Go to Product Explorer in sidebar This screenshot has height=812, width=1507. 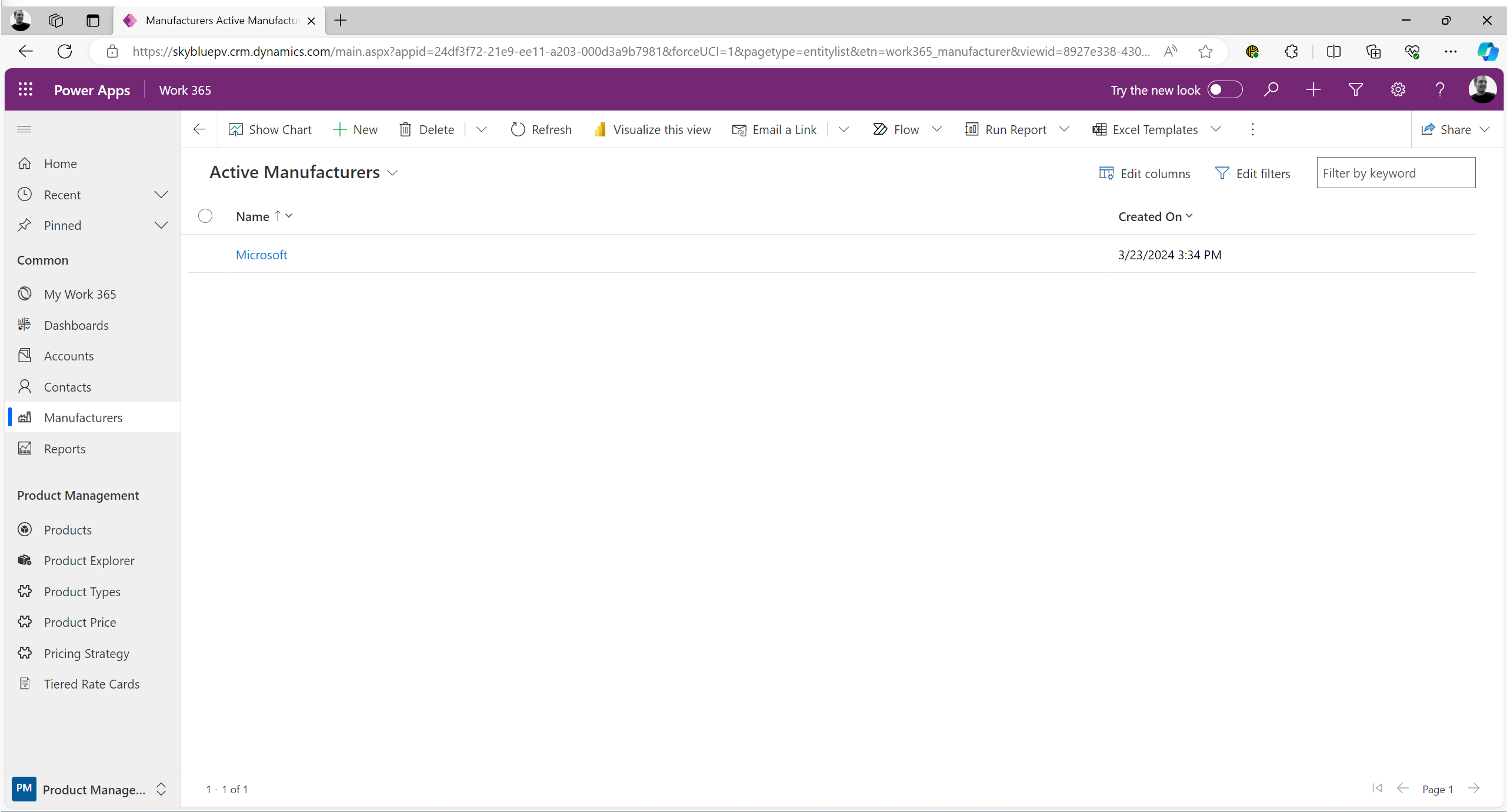[89, 560]
